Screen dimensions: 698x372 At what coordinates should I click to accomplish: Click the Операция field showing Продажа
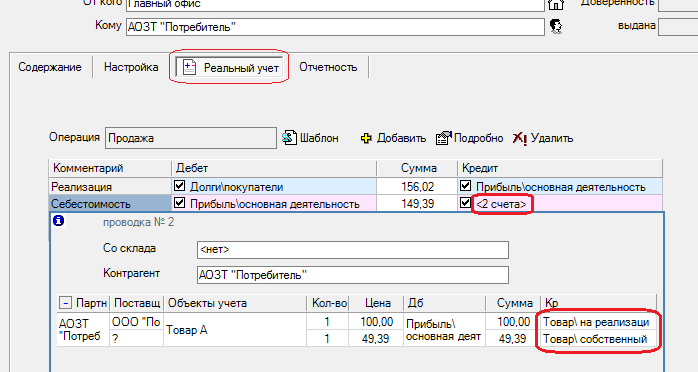point(191,138)
